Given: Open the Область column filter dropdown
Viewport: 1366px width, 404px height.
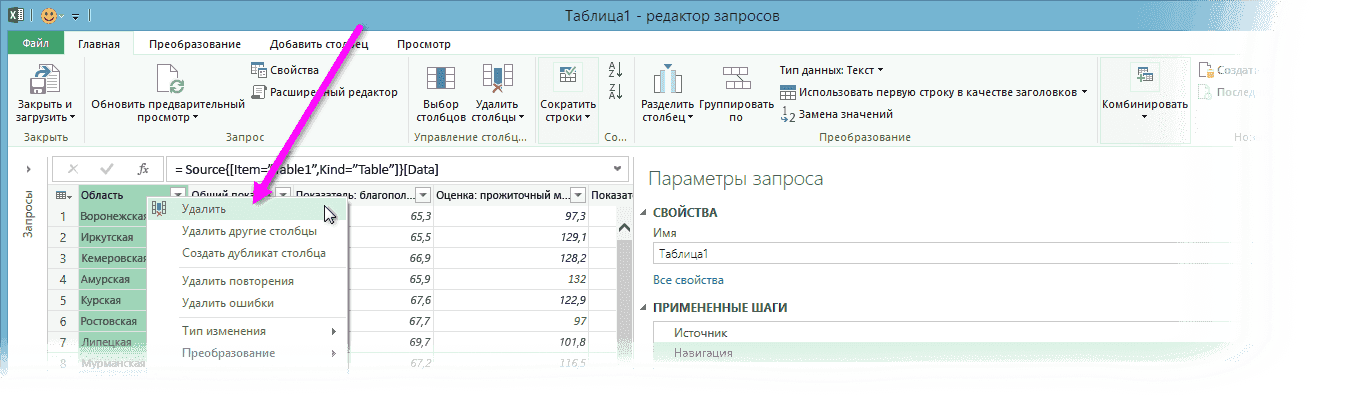Looking at the screenshot, I should click(x=178, y=195).
